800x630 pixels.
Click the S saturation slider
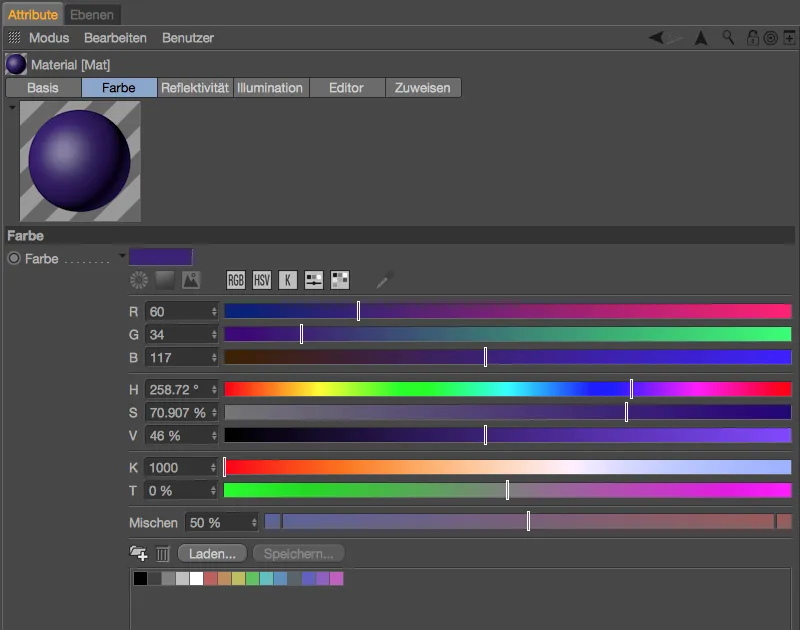tap(508, 412)
